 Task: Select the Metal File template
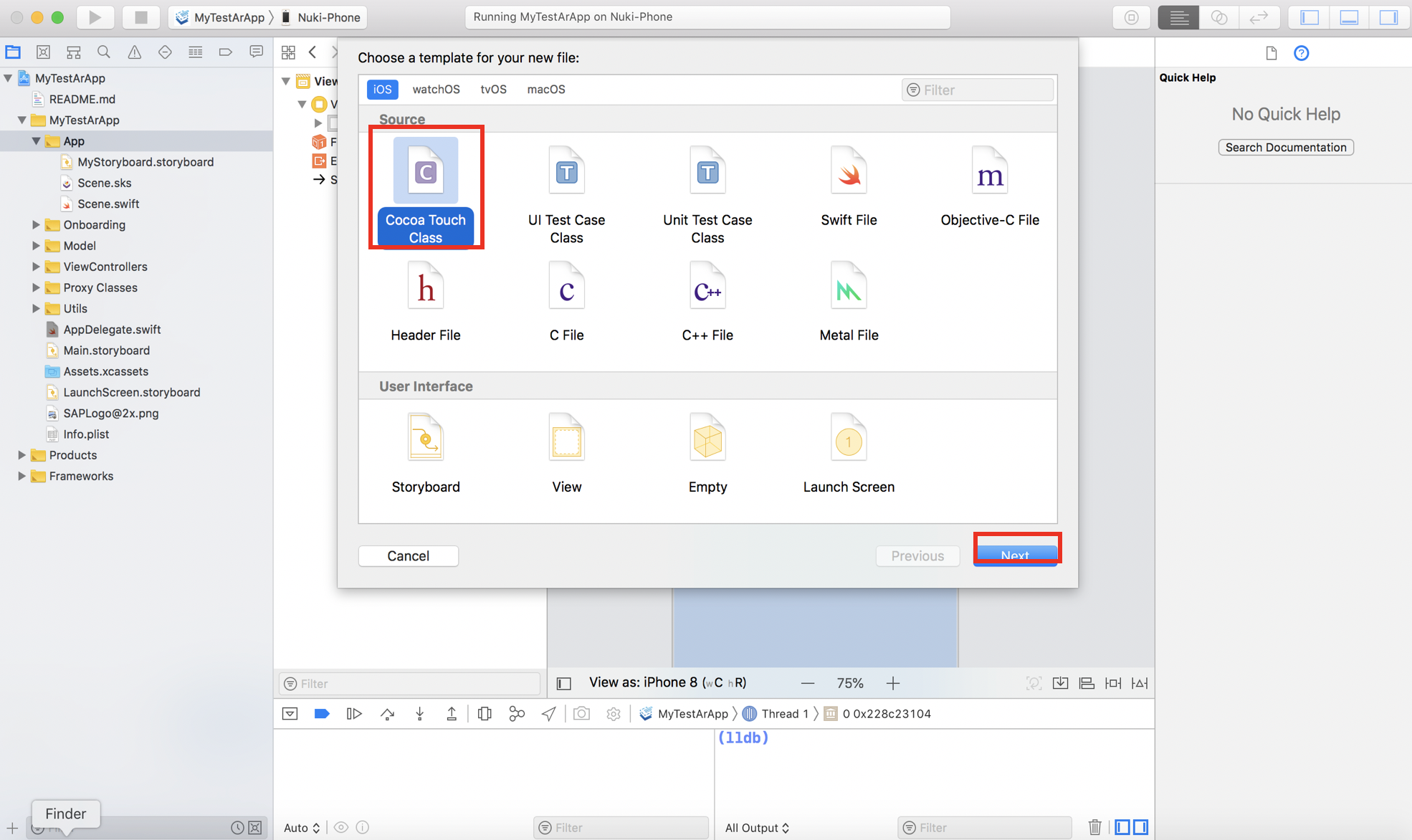[x=849, y=288]
